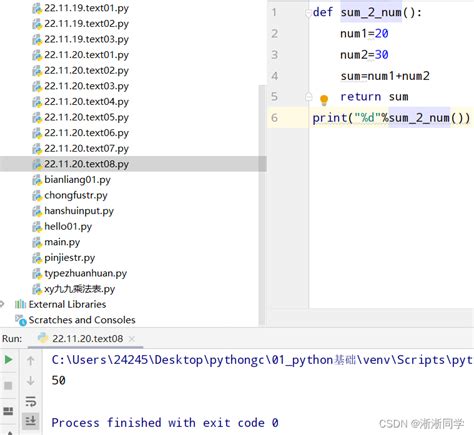Place cursor on num2=30 line
Image resolution: width=474 pixels, height=435 pixels.
click(364, 55)
